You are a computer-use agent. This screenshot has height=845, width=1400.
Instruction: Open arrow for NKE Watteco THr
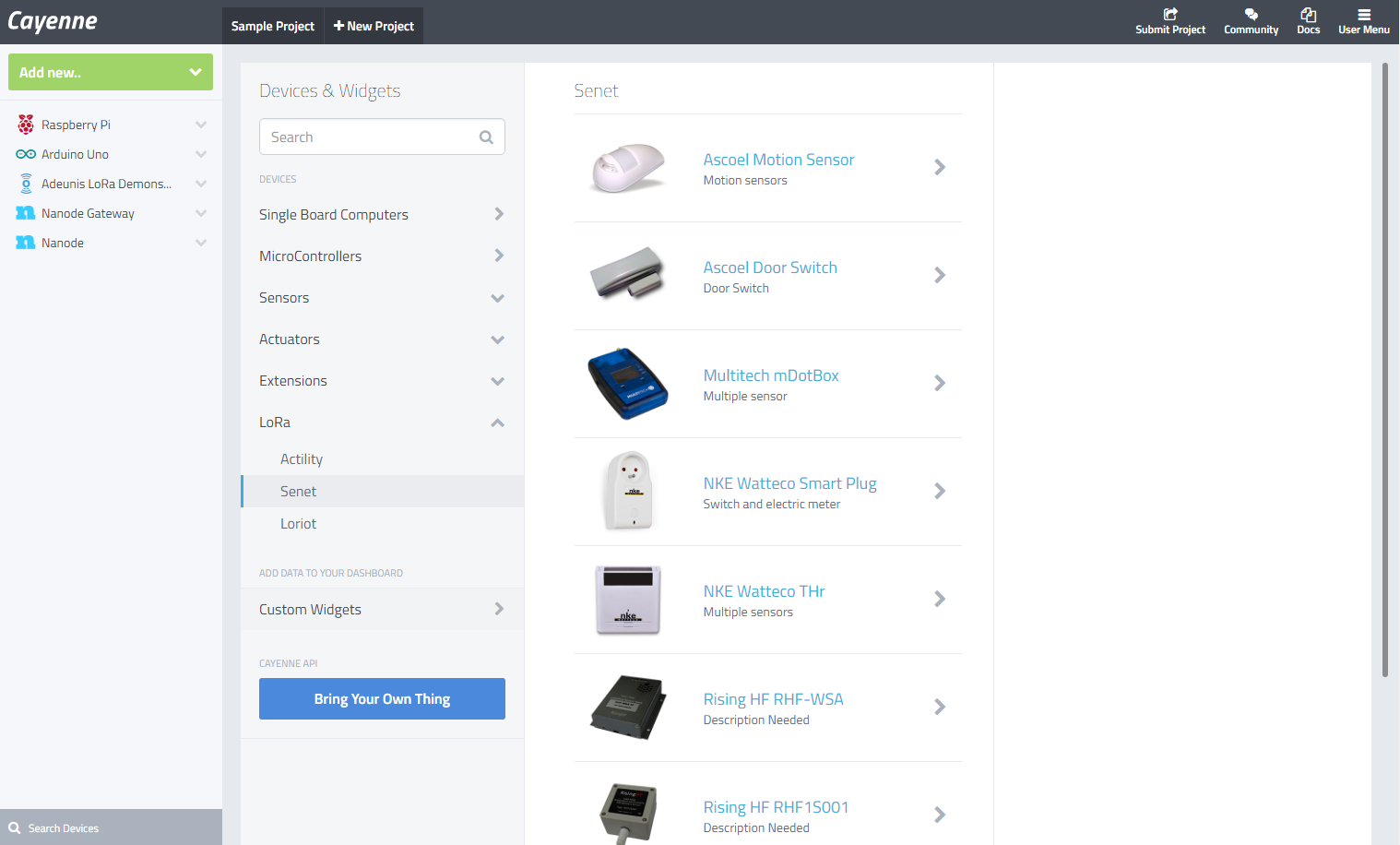pyautogui.click(x=940, y=599)
